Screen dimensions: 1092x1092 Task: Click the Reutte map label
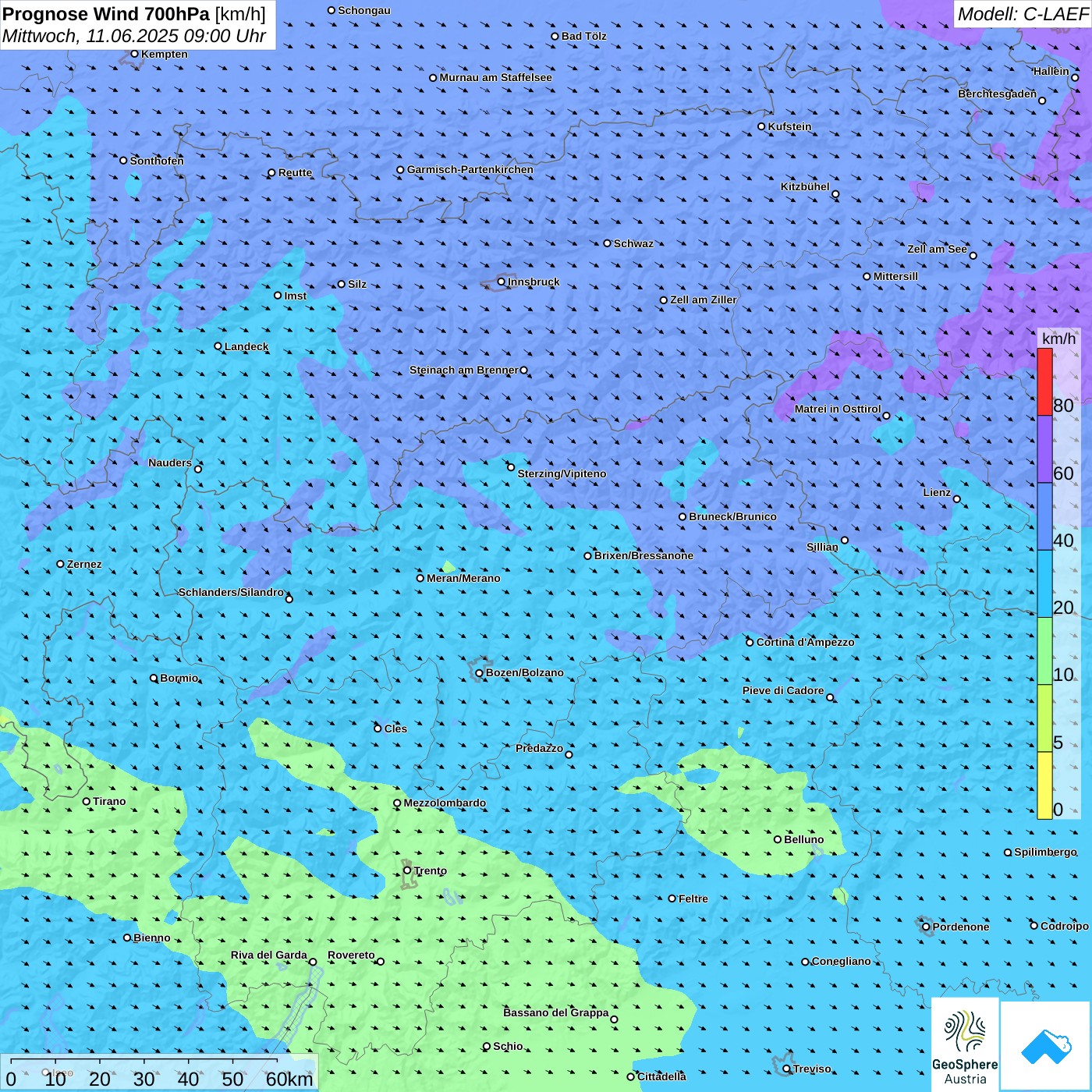coord(295,172)
